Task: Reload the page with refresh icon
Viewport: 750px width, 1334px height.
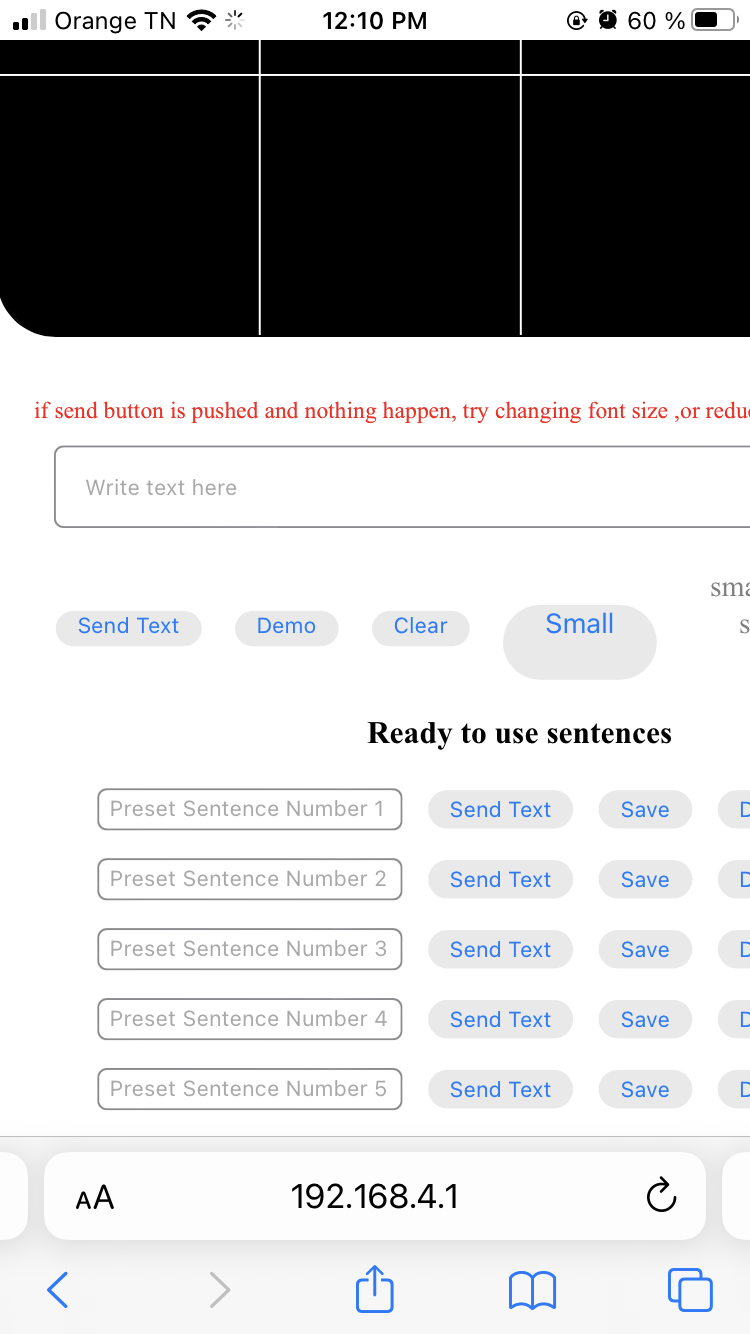Action: (x=661, y=1196)
